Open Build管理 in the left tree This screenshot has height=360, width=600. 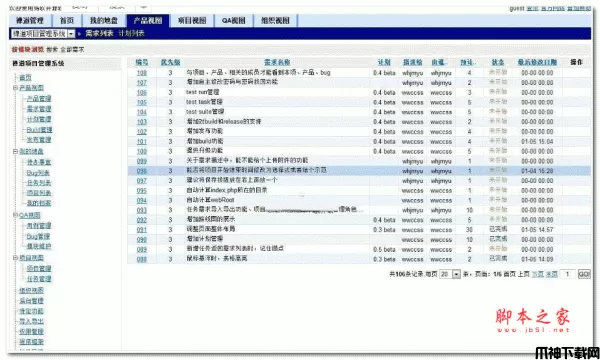tap(39, 130)
